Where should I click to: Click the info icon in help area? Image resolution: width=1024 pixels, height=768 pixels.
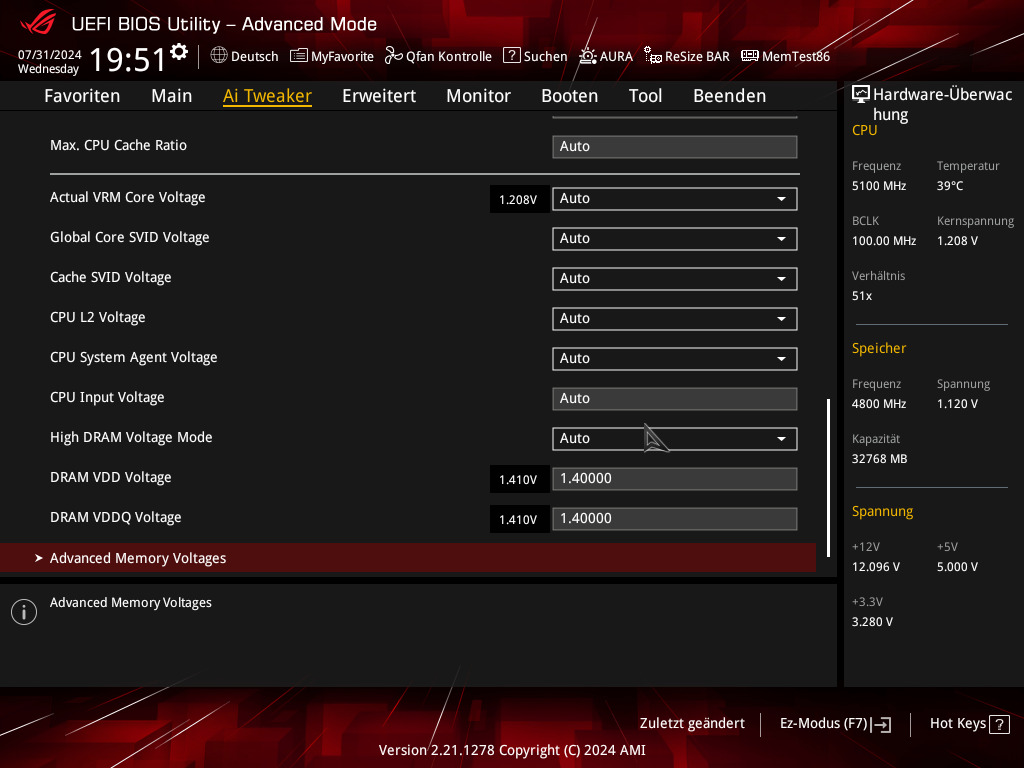[24, 612]
